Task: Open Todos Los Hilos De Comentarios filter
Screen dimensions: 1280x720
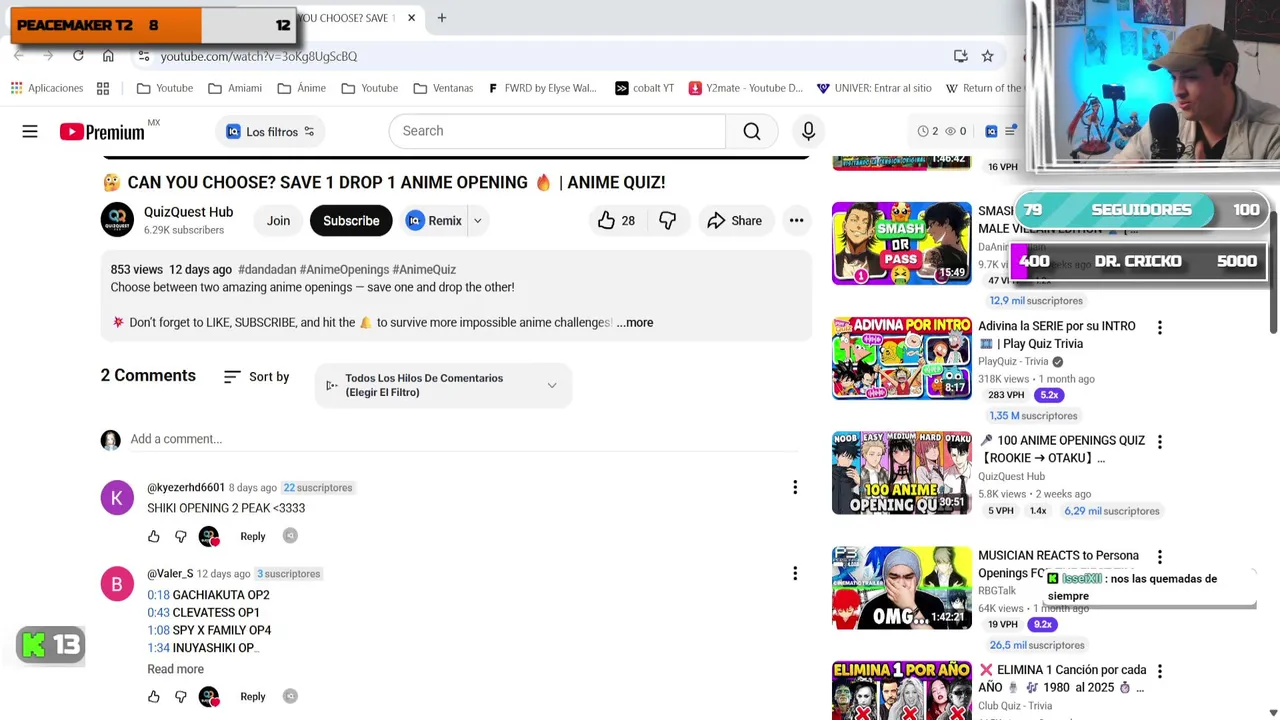Action: pos(443,385)
